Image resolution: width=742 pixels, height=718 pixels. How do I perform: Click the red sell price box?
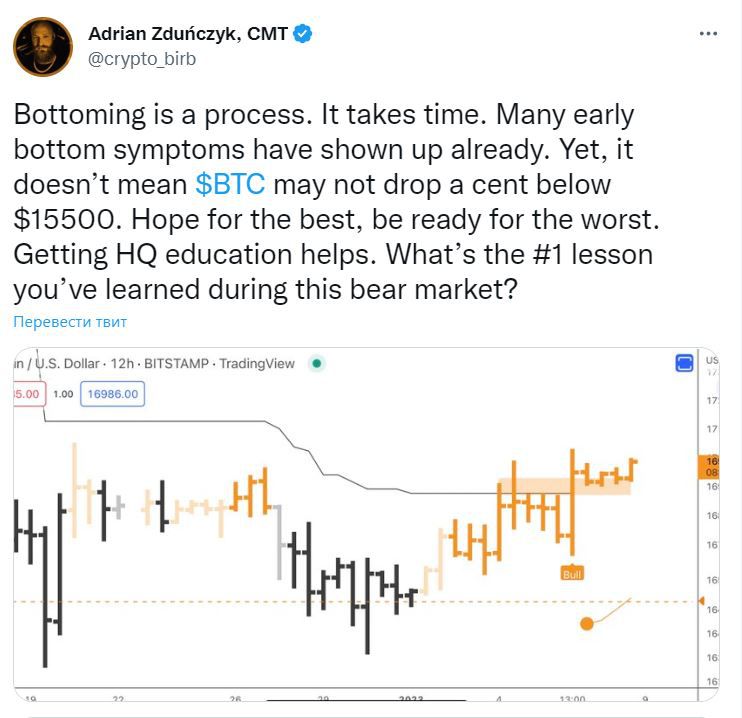point(26,394)
